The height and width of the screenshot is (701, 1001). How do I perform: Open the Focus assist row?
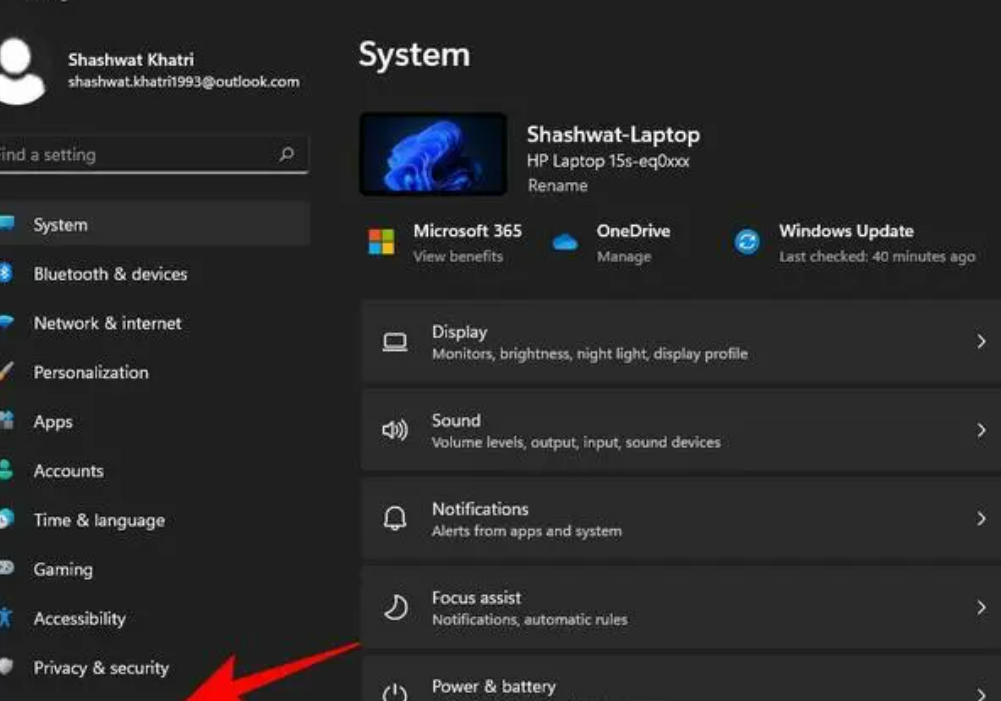[681, 607]
